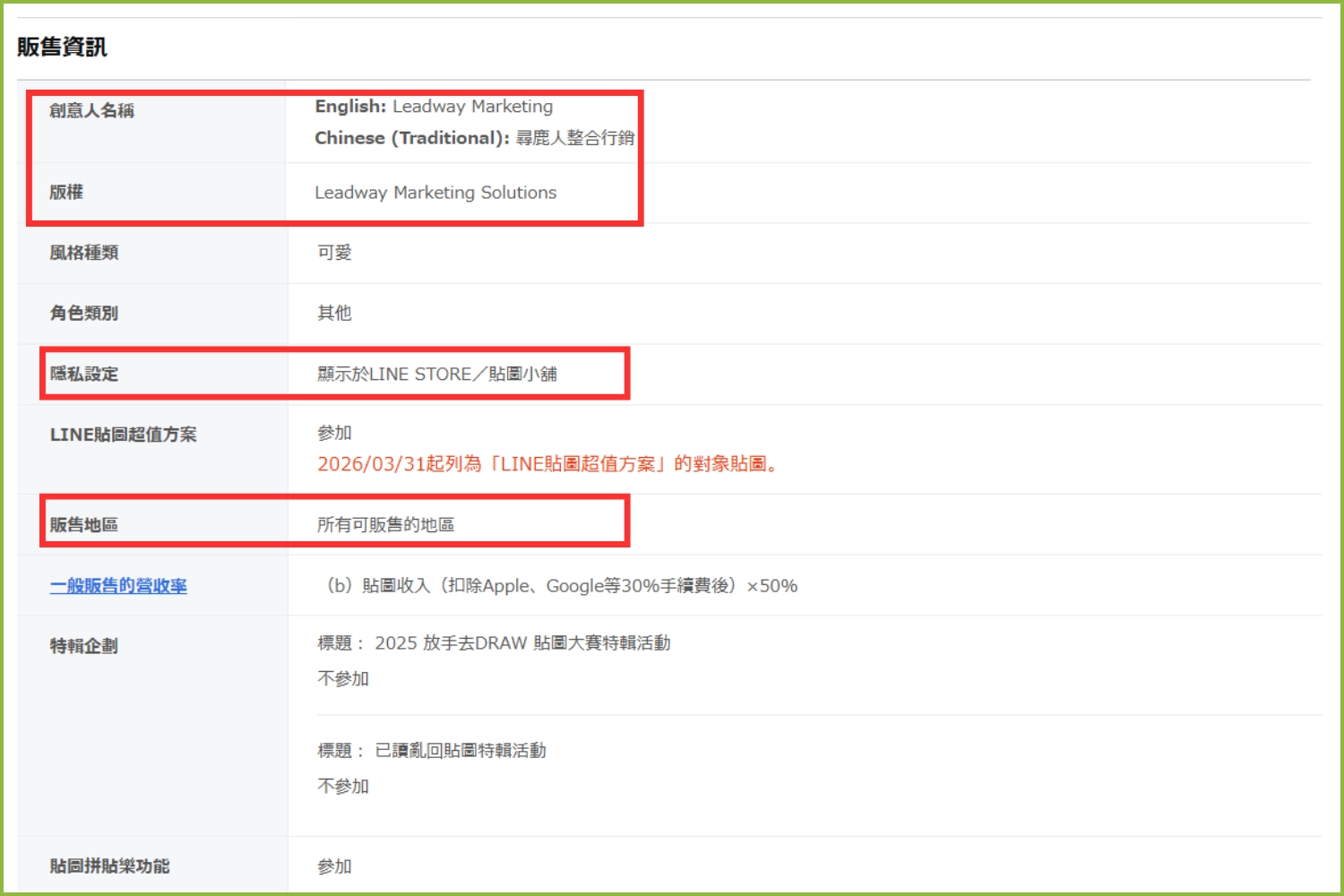Viewport: 1344px width, 896px height.
Task: Click the 角色類別 value 其他
Action: (x=334, y=313)
